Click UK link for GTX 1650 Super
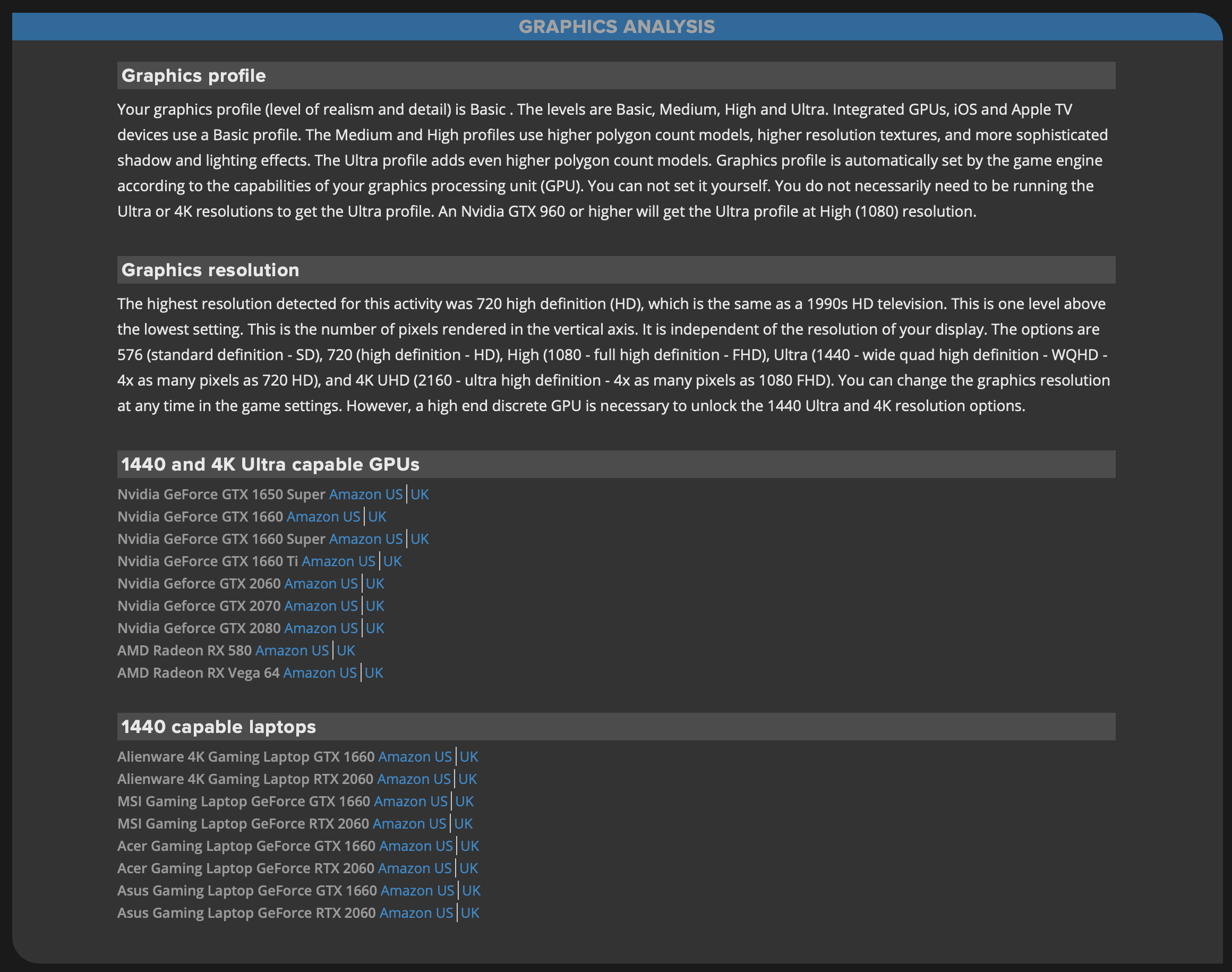Image resolution: width=1232 pixels, height=972 pixels. (x=420, y=494)
